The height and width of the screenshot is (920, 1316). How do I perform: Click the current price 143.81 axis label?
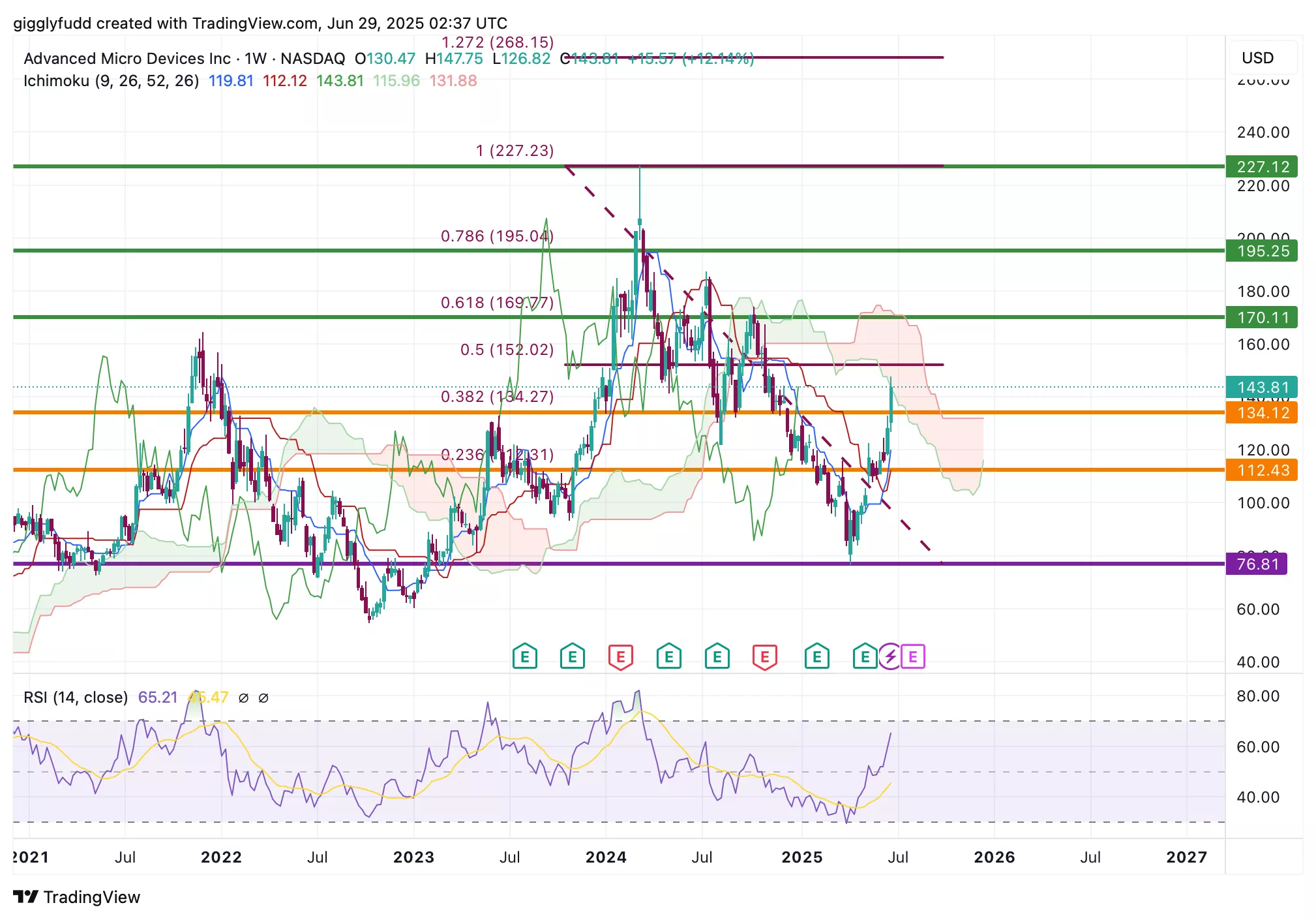[1261, 388]
